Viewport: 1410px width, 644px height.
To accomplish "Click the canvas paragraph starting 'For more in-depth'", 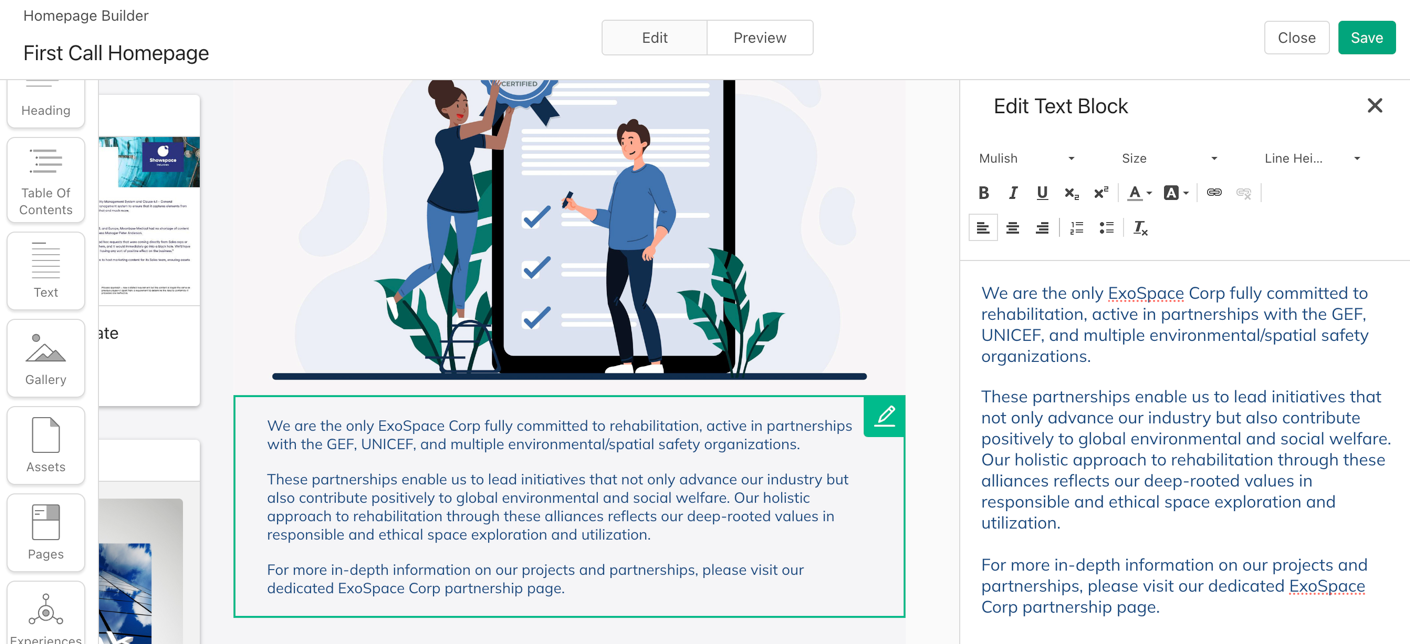I will coord(535,579).
